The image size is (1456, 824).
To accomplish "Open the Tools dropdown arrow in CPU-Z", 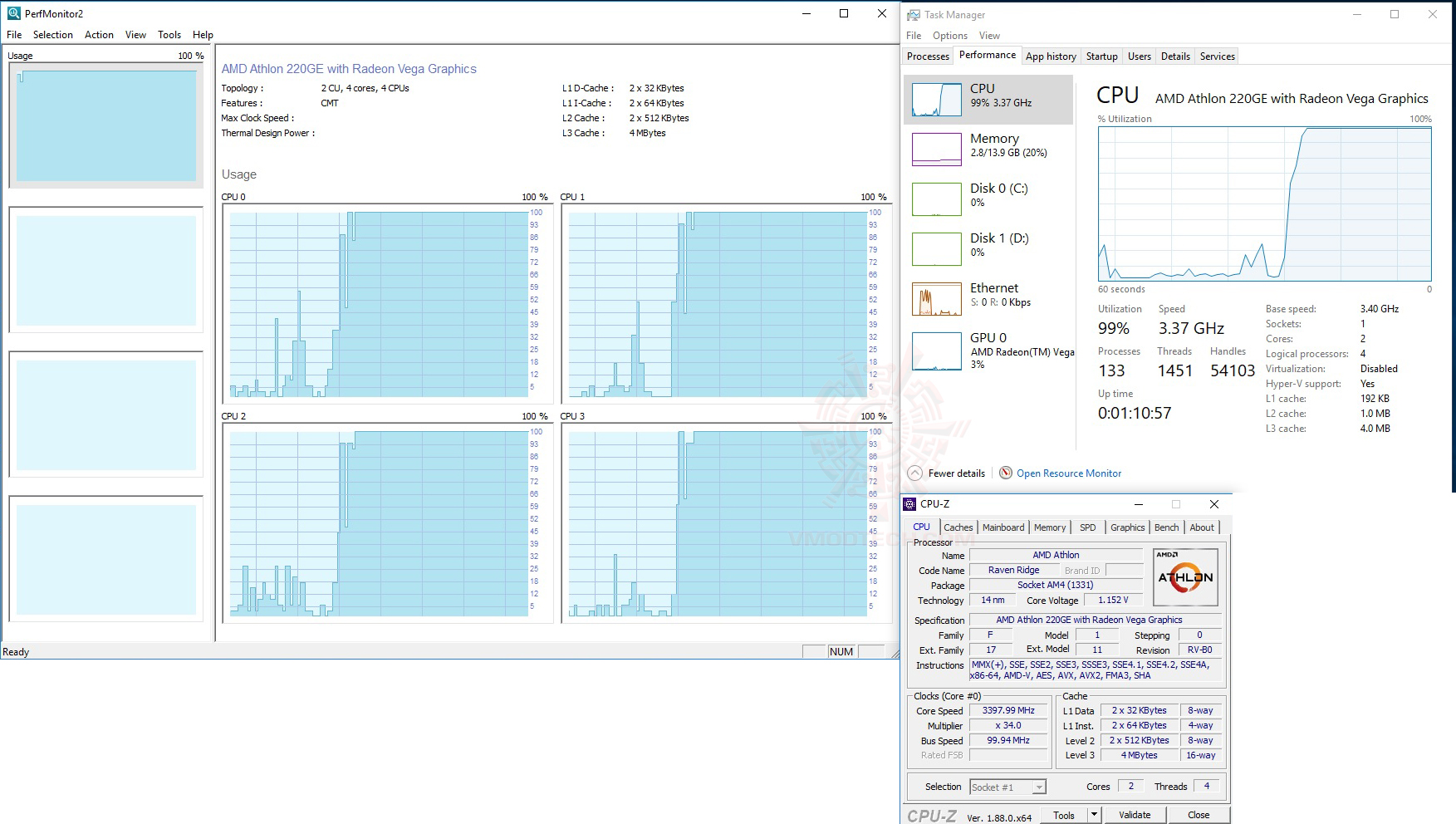I will [x=1094, y=815].
